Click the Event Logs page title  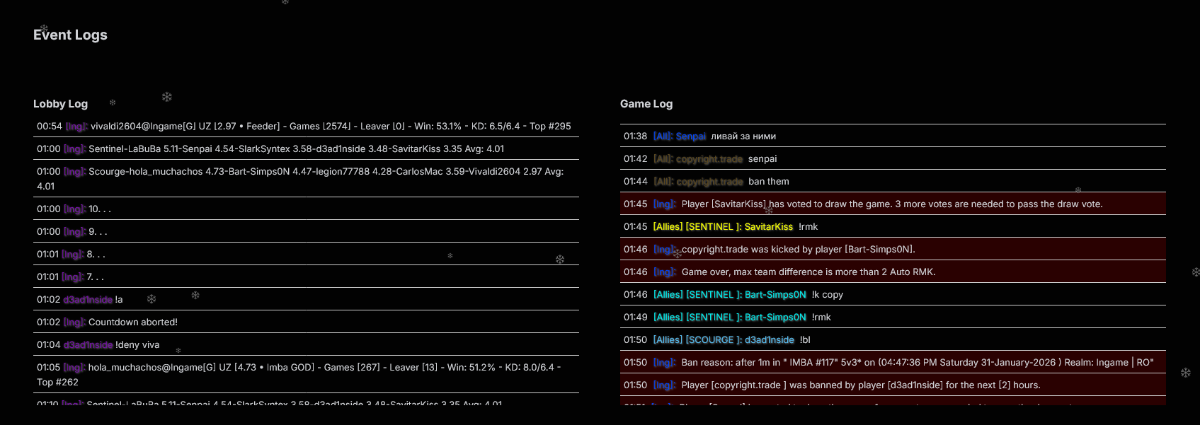70,35
